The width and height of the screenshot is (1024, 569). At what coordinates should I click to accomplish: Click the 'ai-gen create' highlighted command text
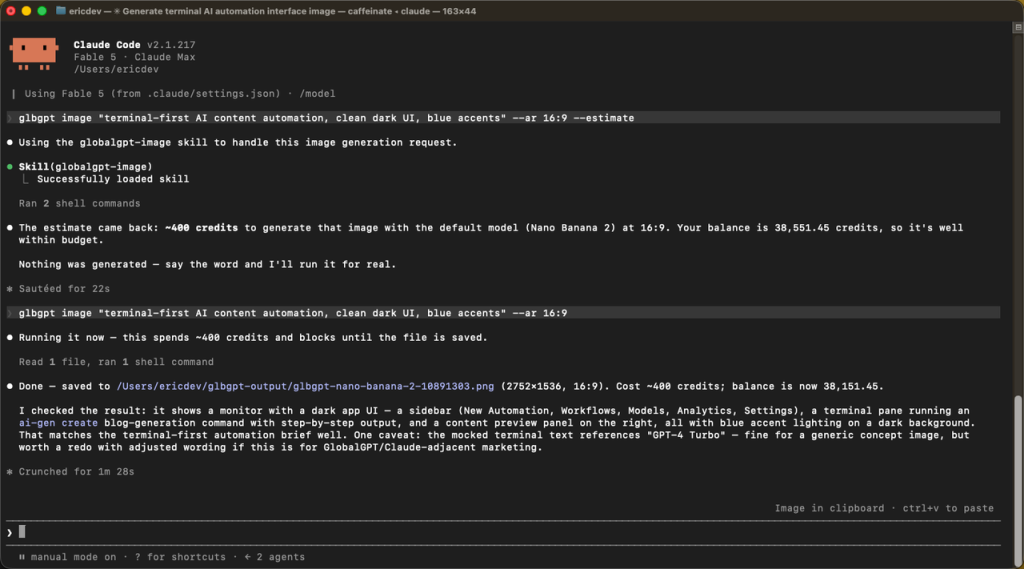(58, 423)
